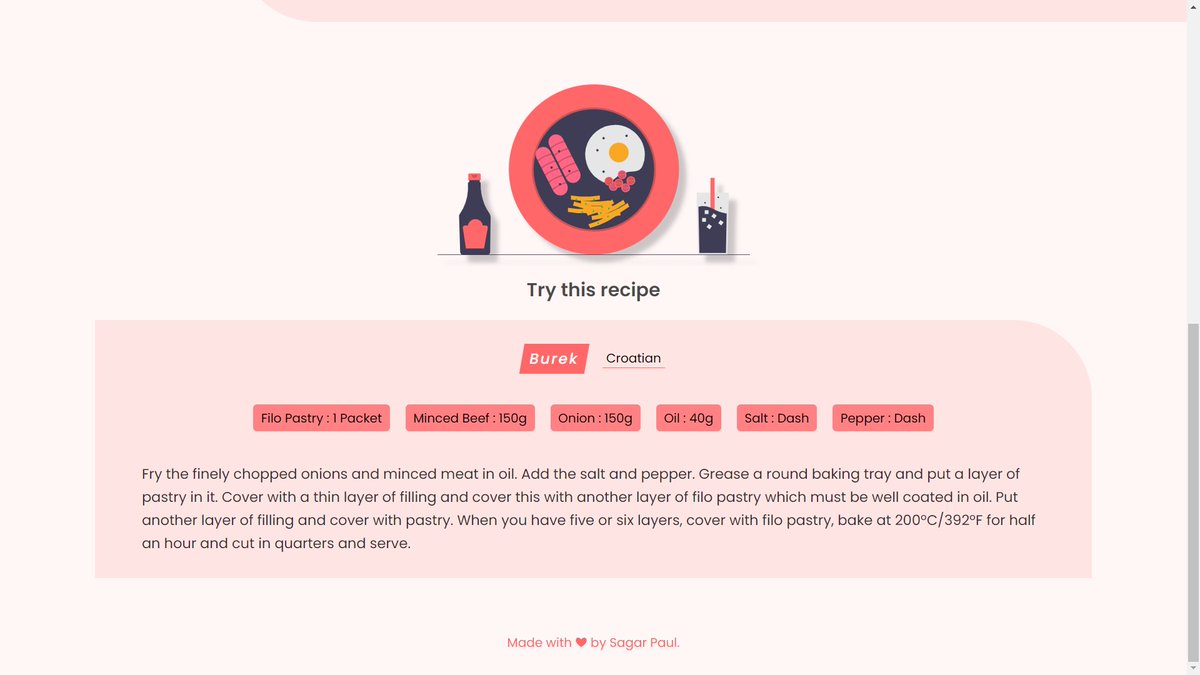Click the Filo Pastry : 1 Packet tag
Screen dimensions: 1200x675
[321, 418]
